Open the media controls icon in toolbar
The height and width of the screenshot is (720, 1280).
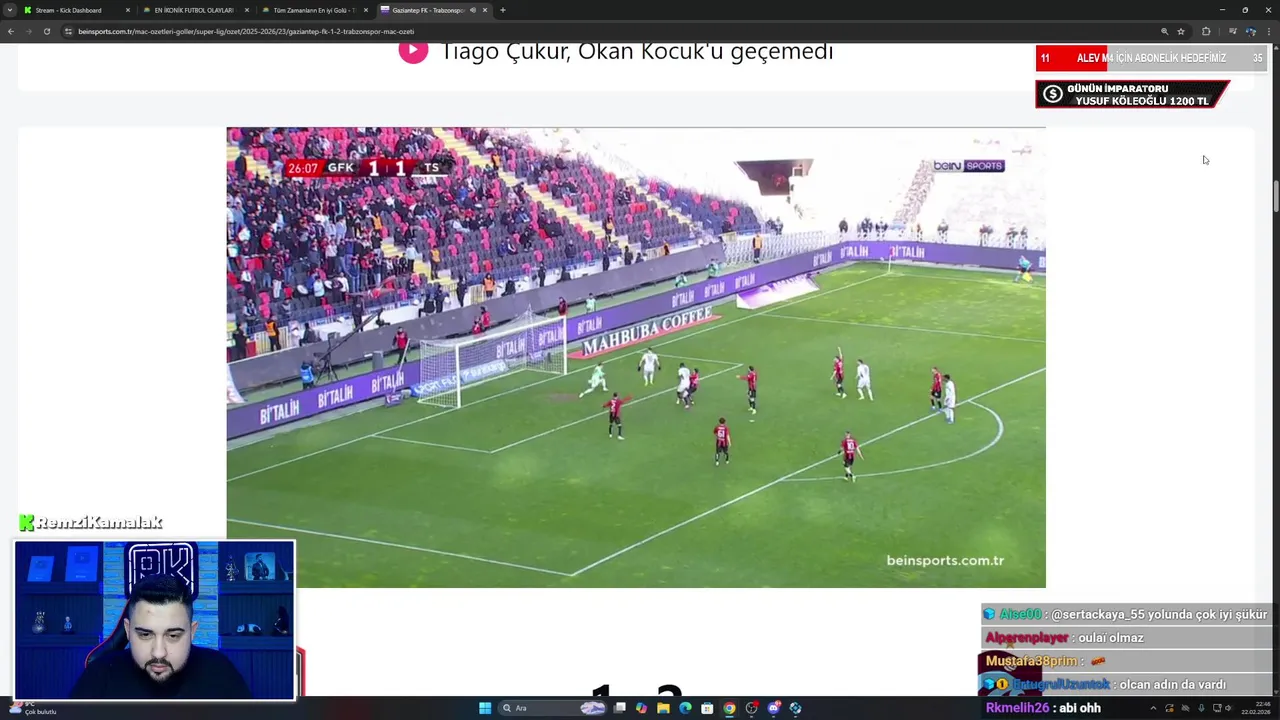pyautogui.click(x=1232, y=31)
